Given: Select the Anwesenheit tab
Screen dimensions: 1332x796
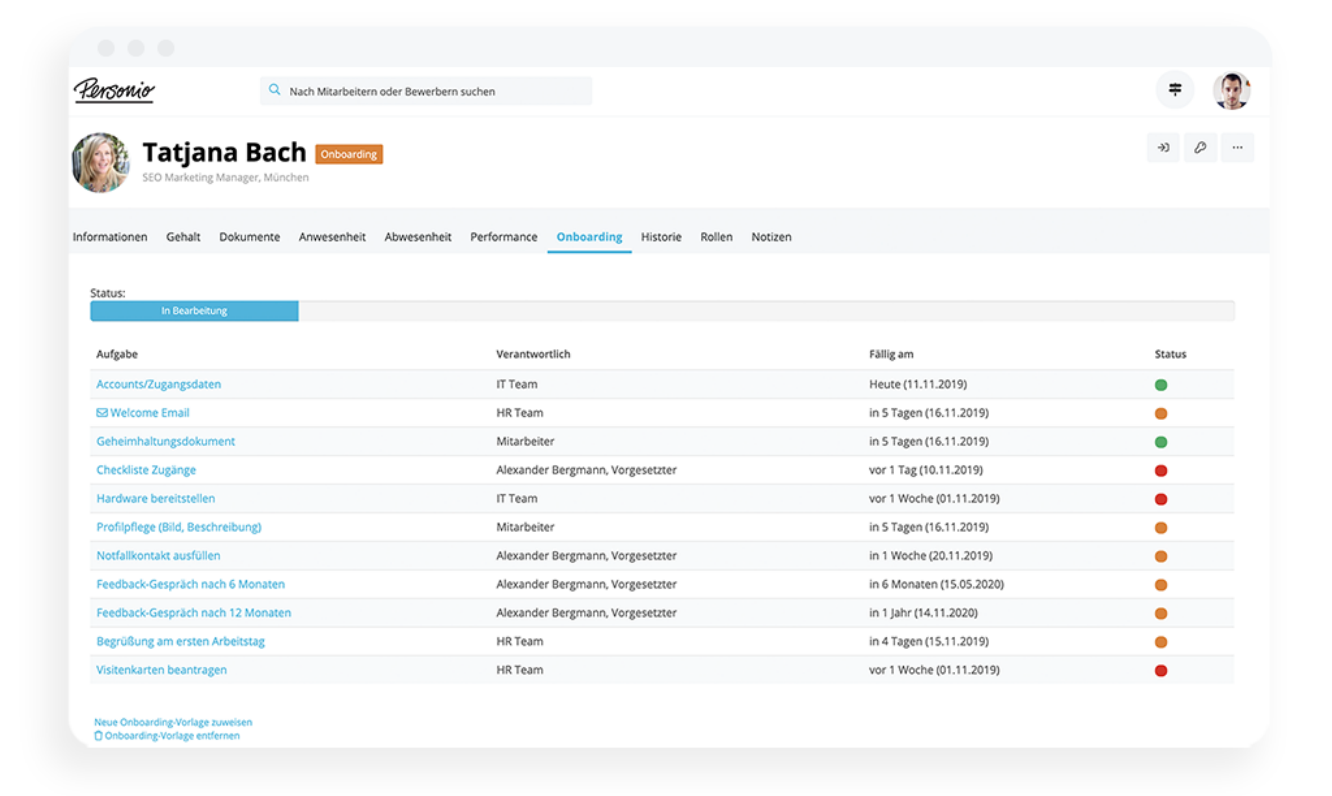Looking at the screenshot, I should pos(332,237).
